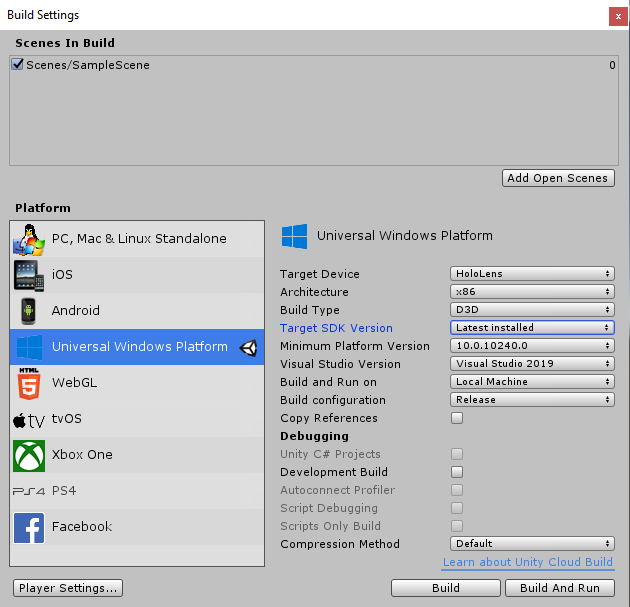Close the Build Settings window
The image size is (630, 607).
pyautogui.click(x=618, y=17)
